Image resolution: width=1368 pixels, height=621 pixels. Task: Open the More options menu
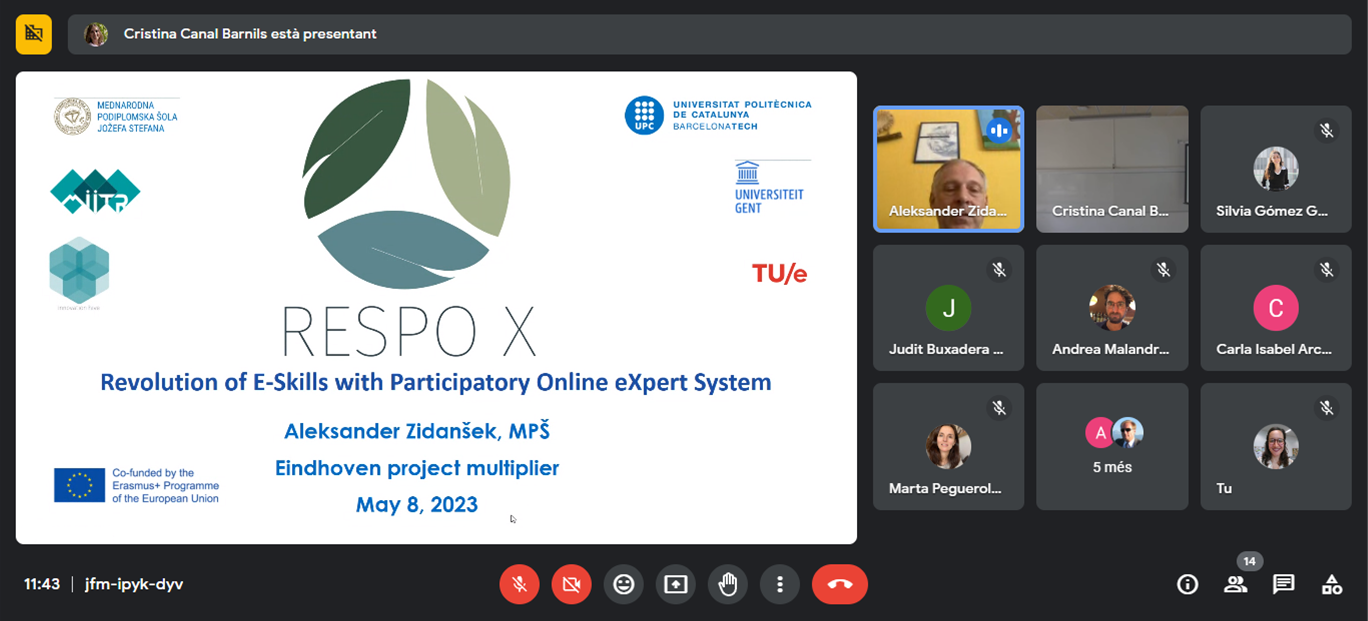click(780, 584)
